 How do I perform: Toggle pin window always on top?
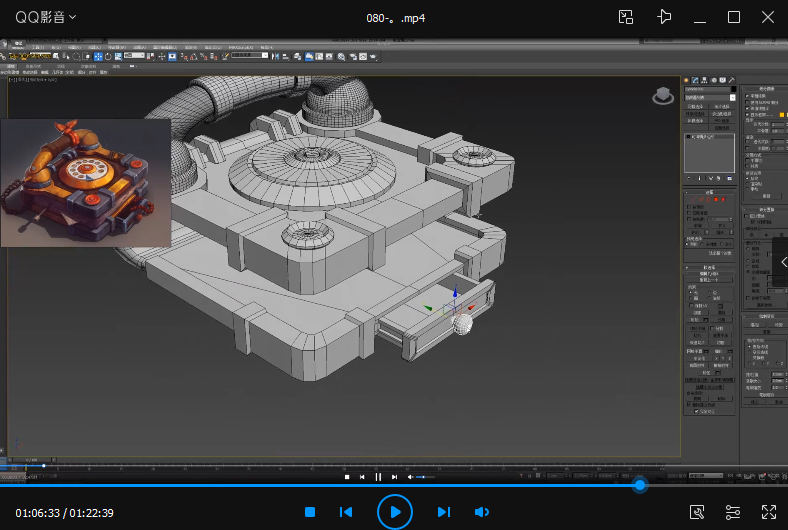(663, 17)
